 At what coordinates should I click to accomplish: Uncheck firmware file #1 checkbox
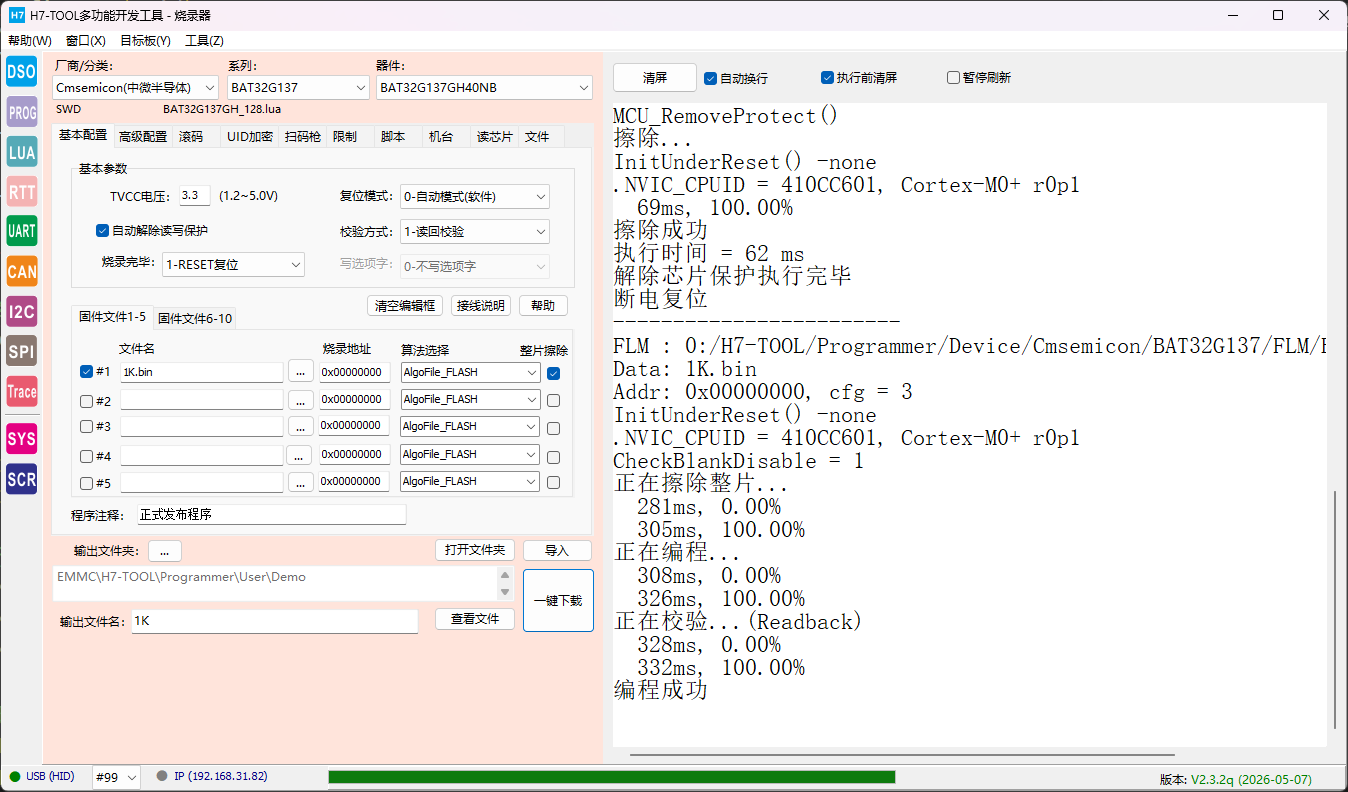86,371
